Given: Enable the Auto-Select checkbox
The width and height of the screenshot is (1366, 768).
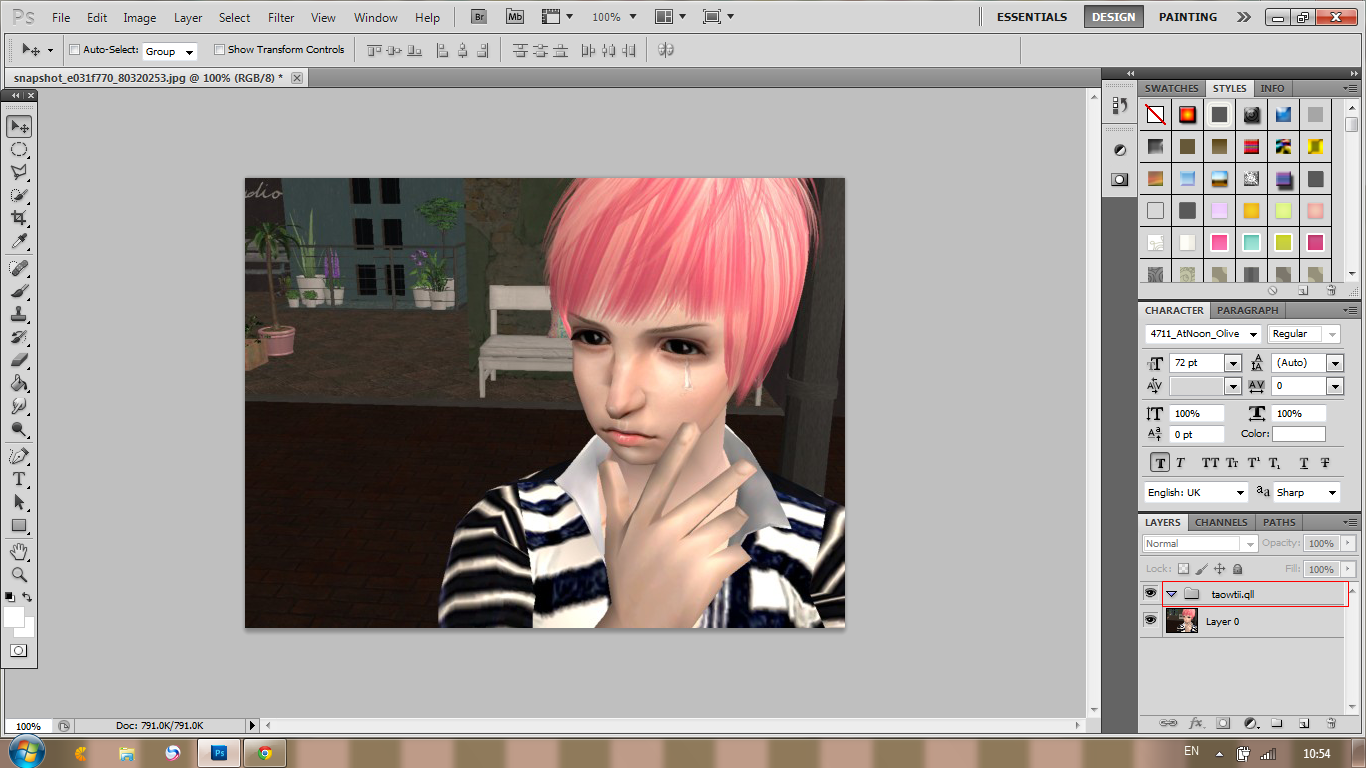Looking at the screenshot, I should click(x=74, y=50).
